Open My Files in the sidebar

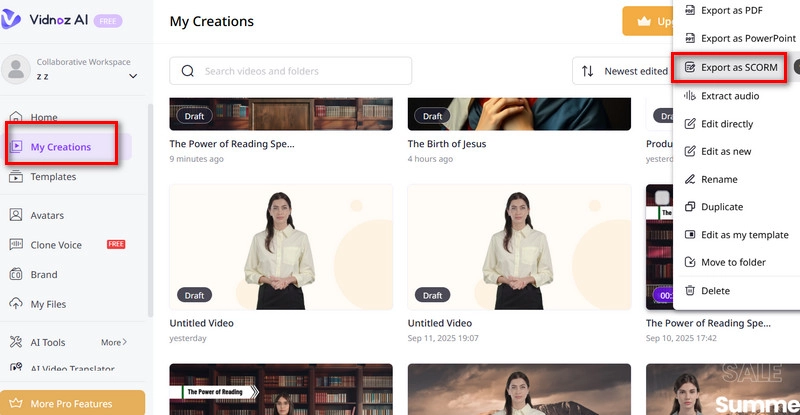point(48,304)
